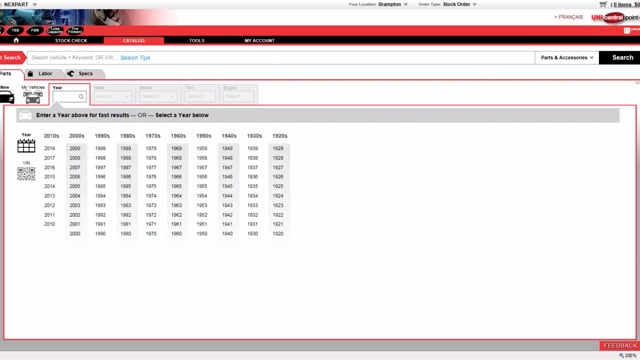
Task: Select year 2015
Action: [49, 177]
